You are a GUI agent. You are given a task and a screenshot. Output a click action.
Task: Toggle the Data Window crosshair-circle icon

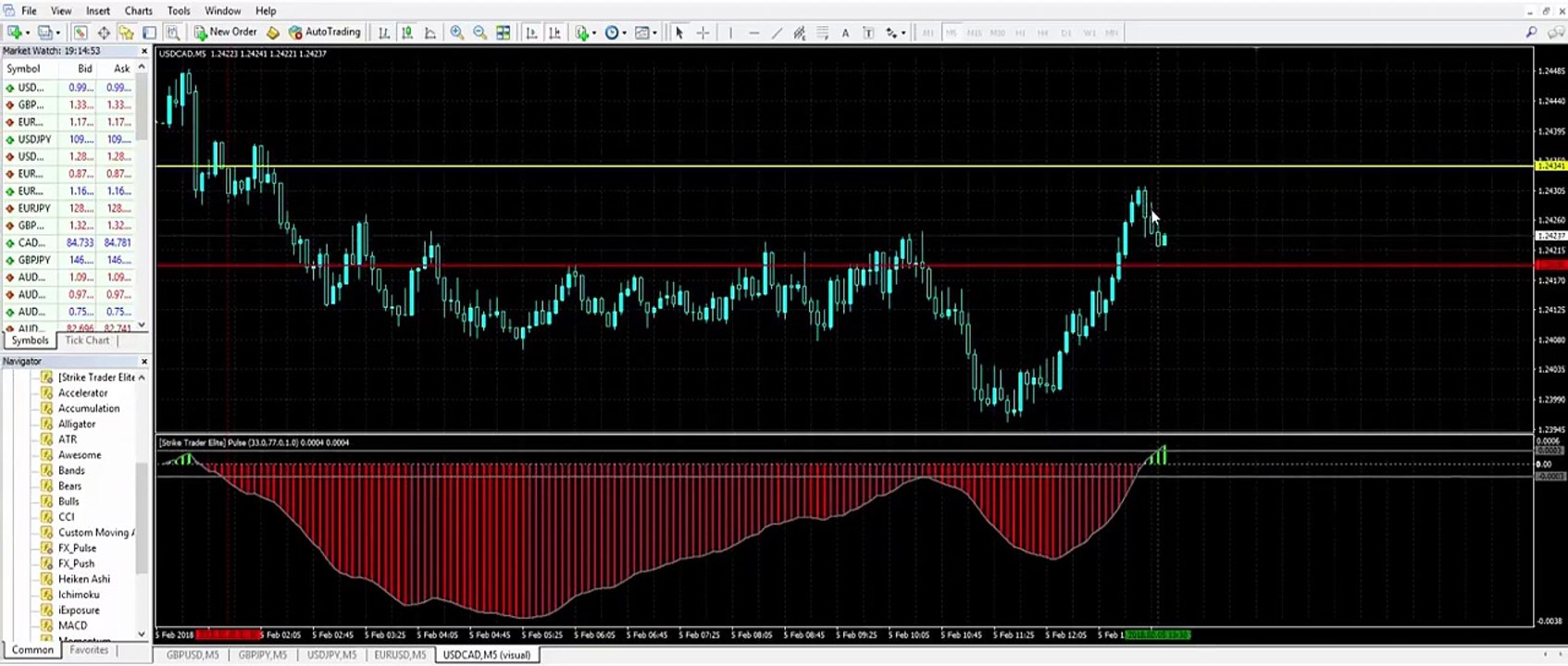104,32
